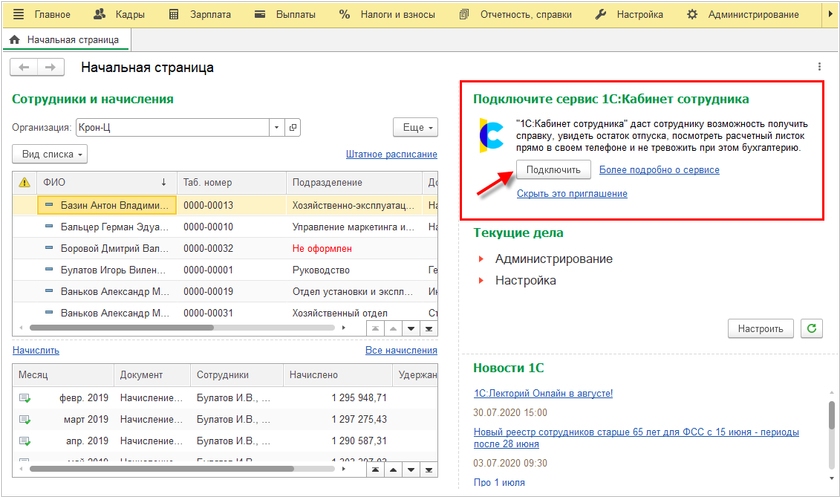Move down one row in employee list

point(411,328)
